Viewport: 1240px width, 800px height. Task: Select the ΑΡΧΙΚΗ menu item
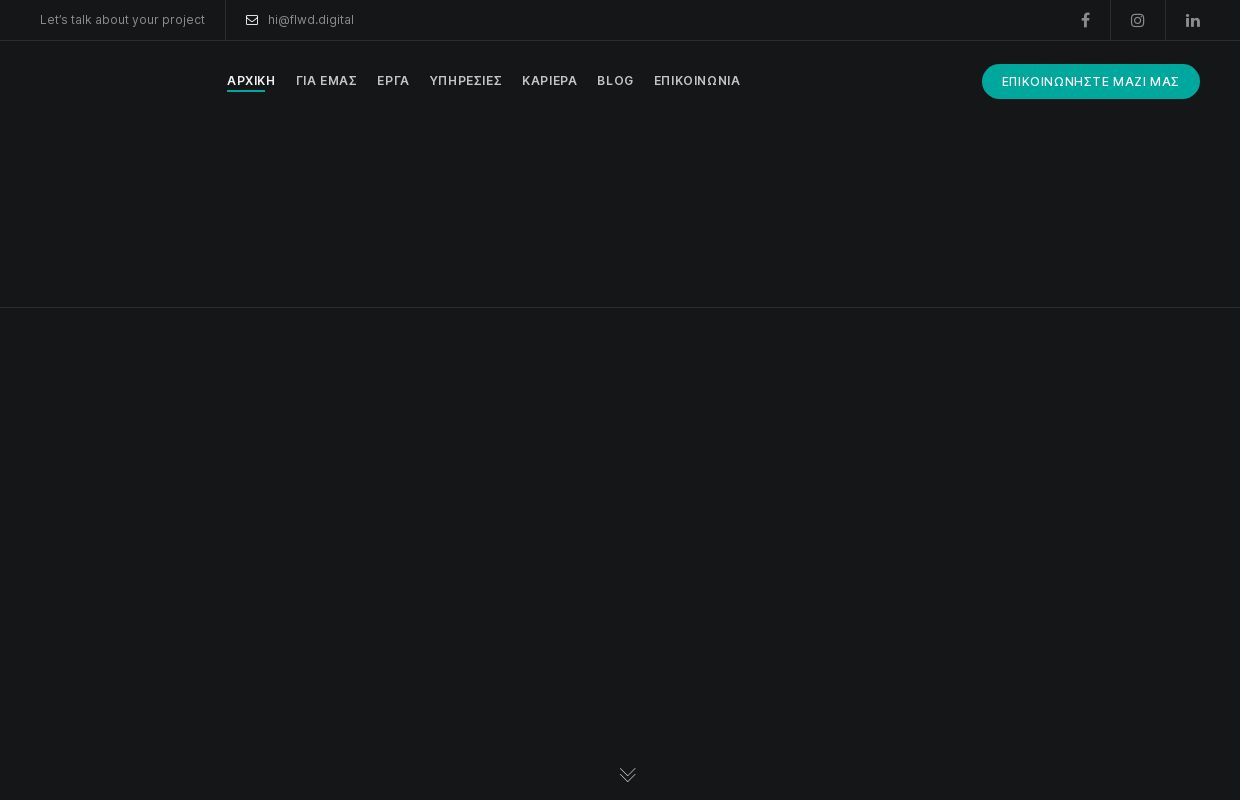click(251, 81)
